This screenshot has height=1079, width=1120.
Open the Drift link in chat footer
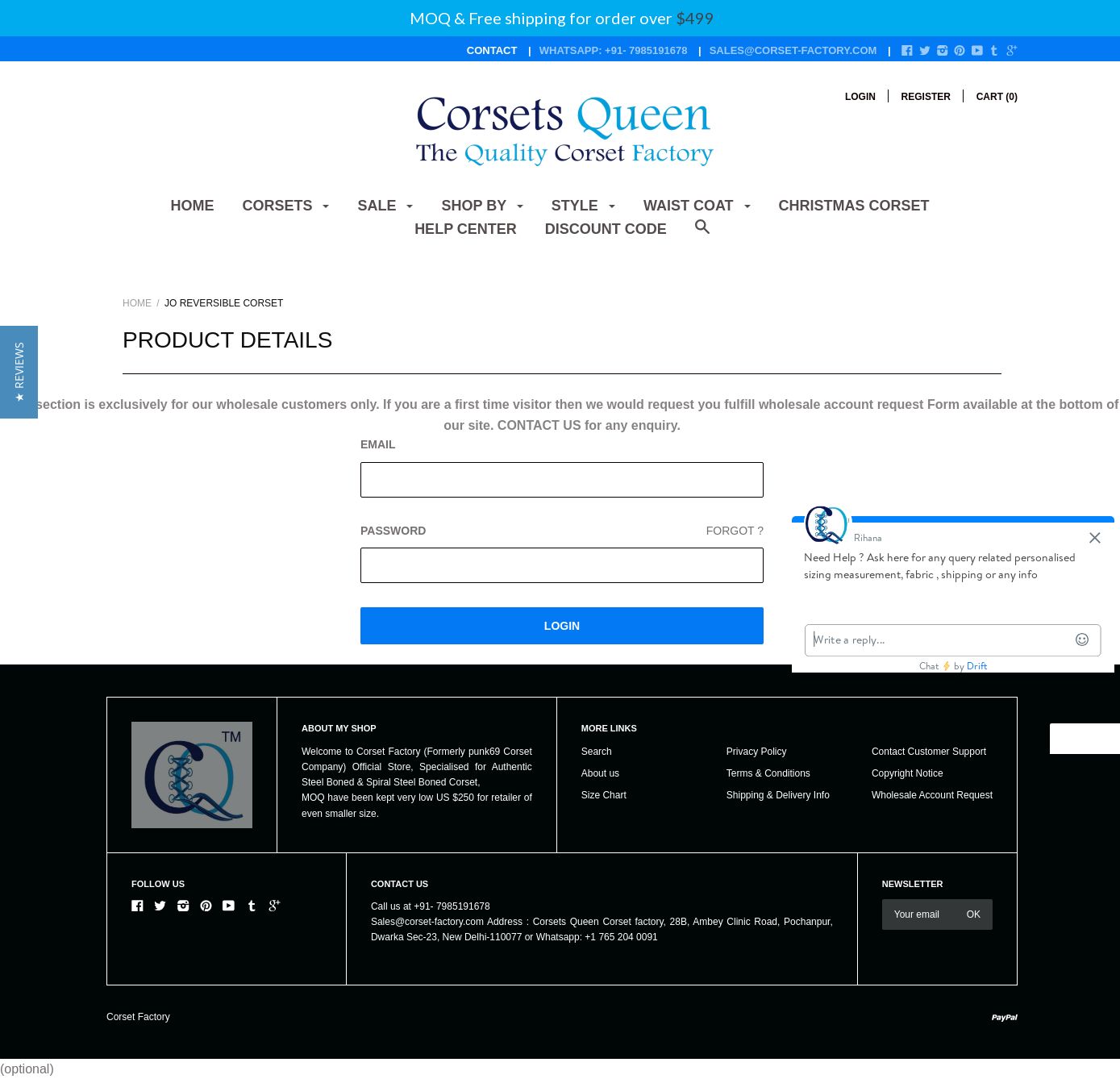976,666
